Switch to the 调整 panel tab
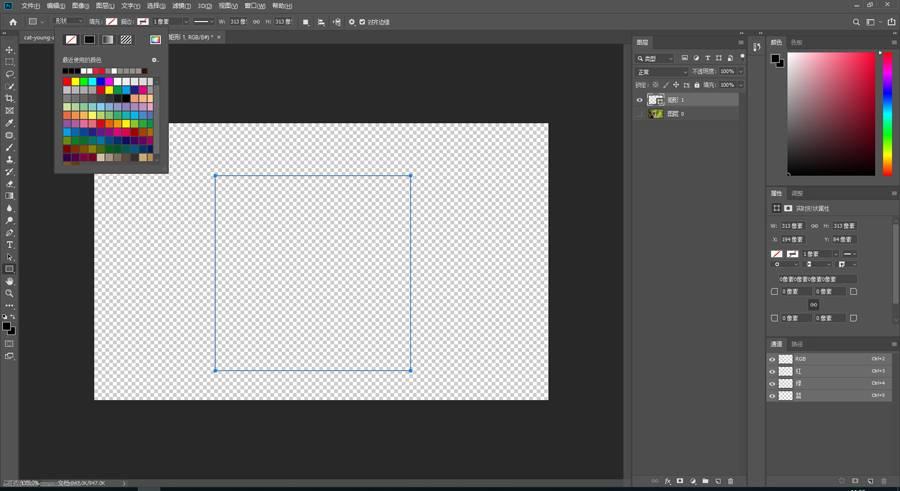The image size is (900, 491). coord(797,193)
